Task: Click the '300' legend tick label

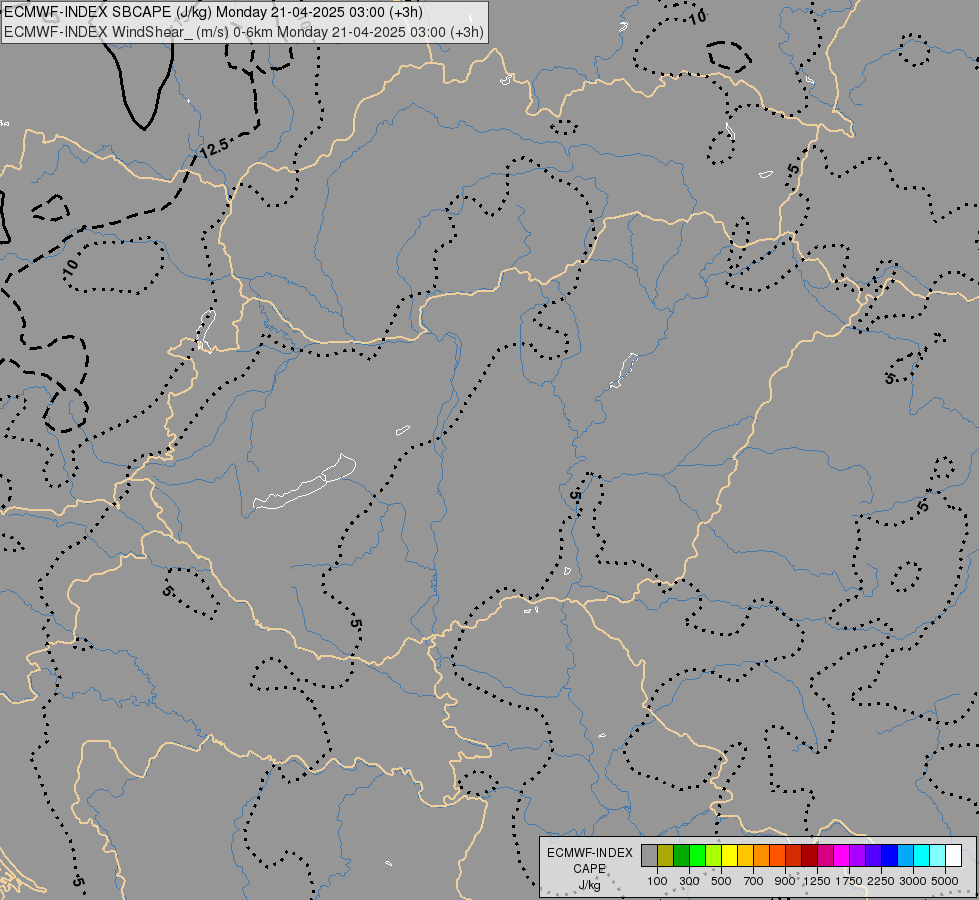Action: [x=689, y=881]
